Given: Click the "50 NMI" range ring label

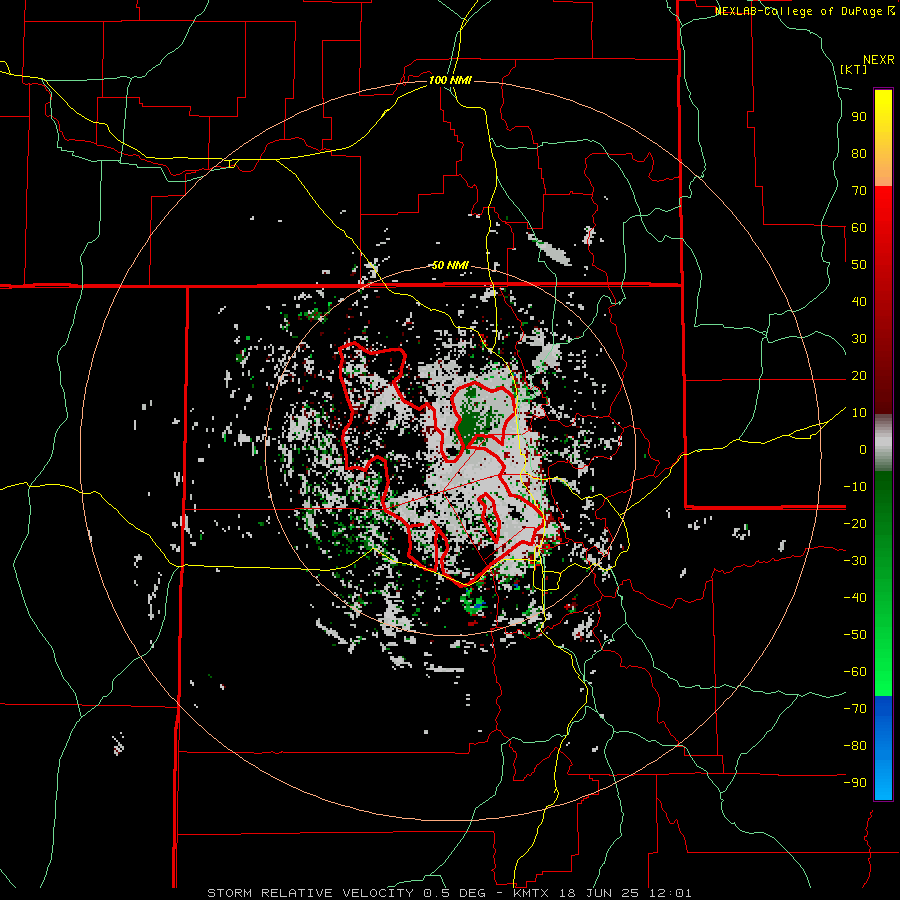Looking at the screenshot, I should 450,265.
